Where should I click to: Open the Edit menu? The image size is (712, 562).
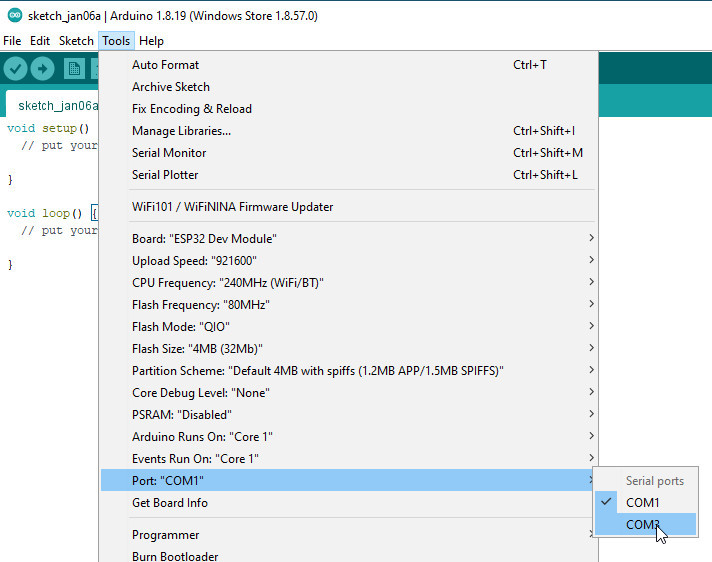[40, 41]
